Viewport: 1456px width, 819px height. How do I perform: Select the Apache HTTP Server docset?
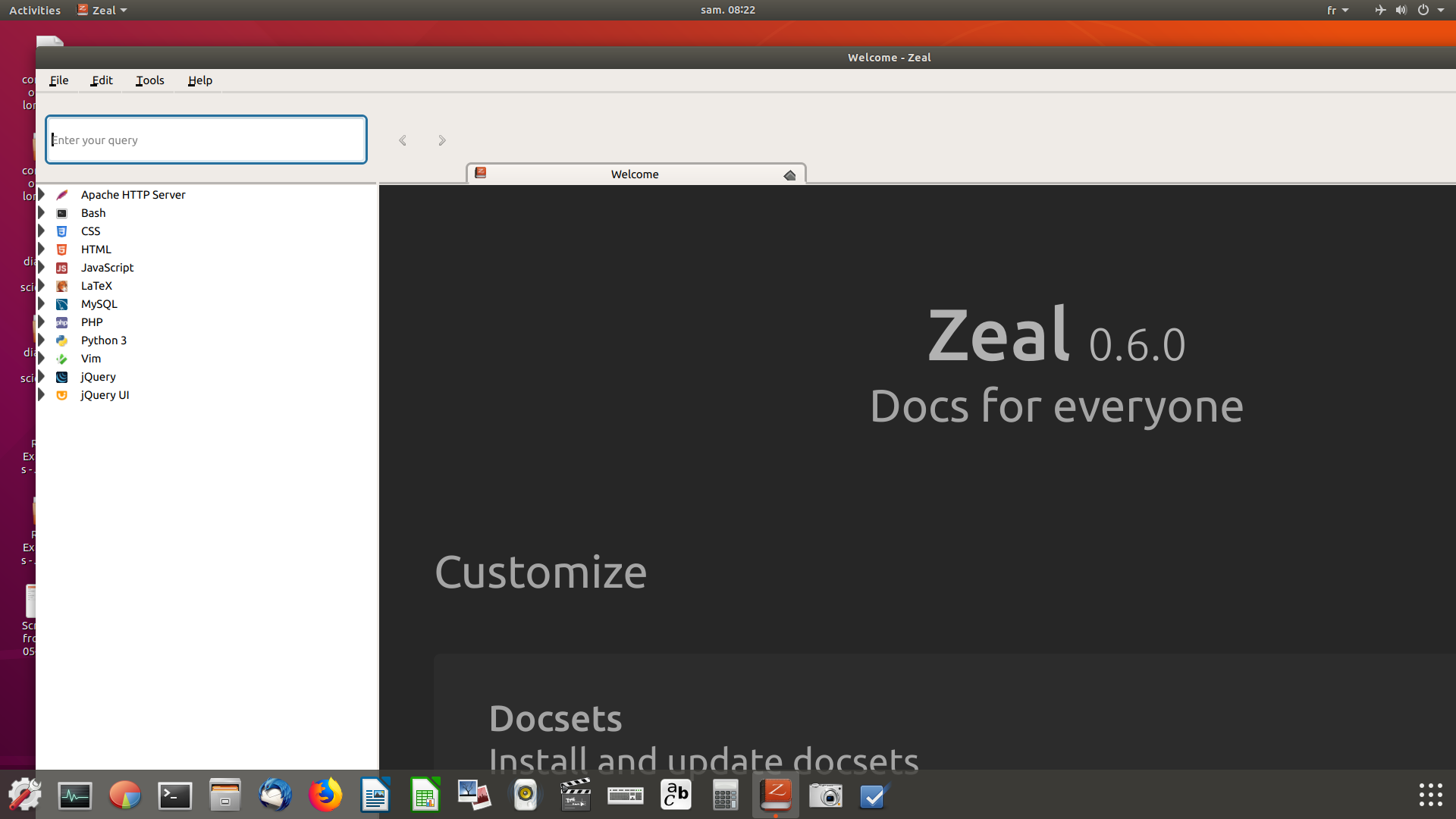(133, 195)
